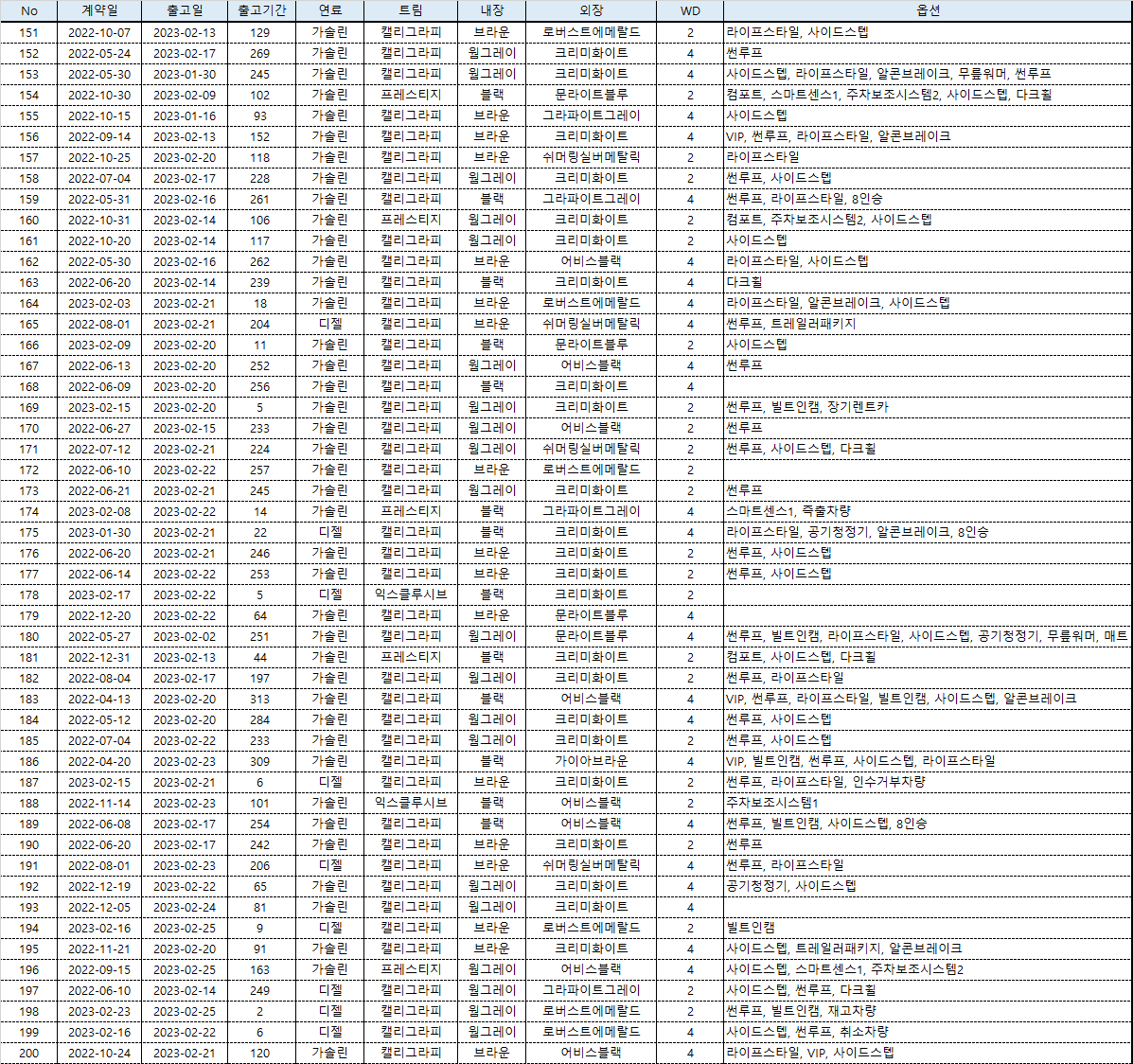Screen dimensions: 1133x1064
Task: Select the 출고기간 value 269 in row 152
Action: 261,54
